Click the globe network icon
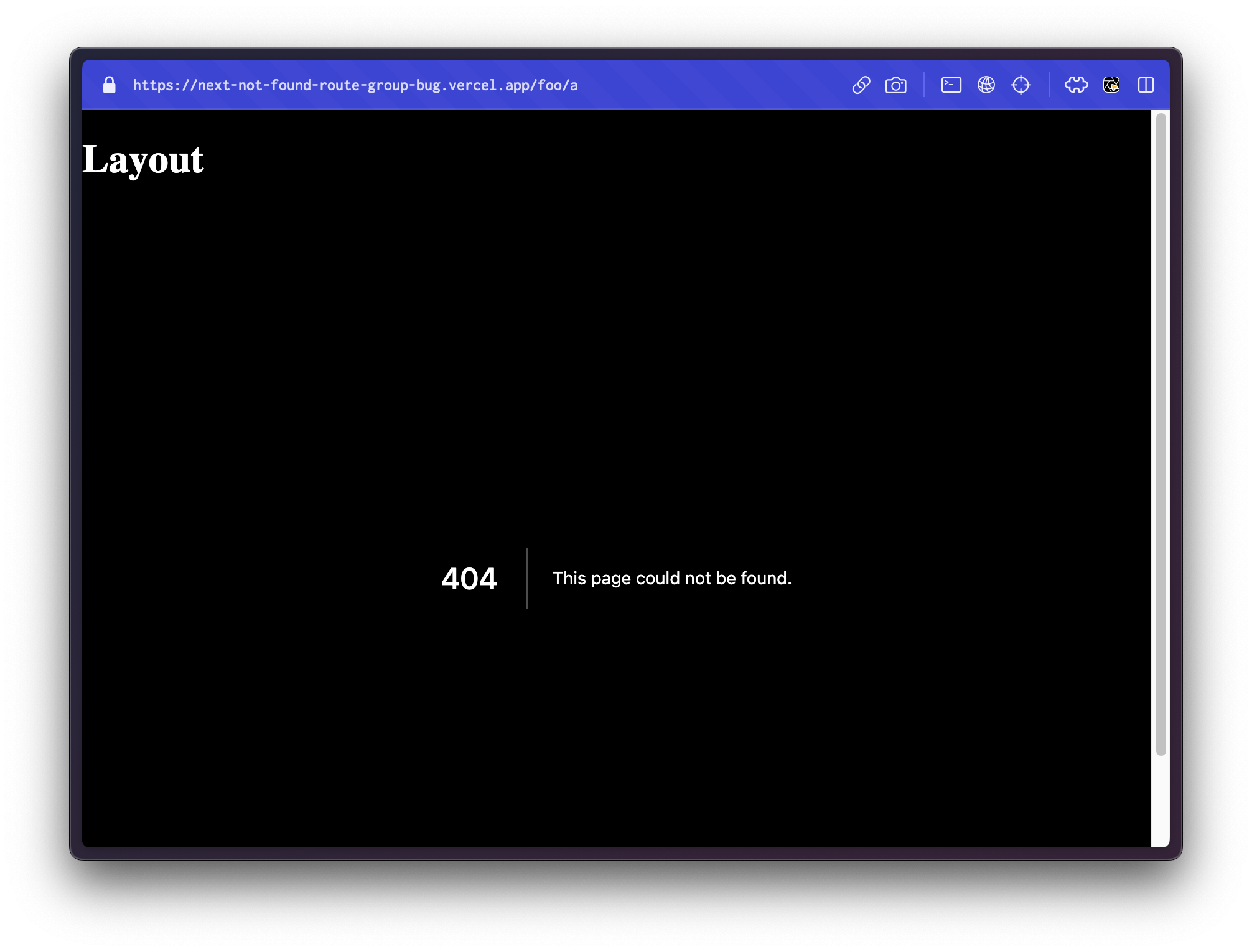The height and width of the screenshot is (952, 1252). 987,85
